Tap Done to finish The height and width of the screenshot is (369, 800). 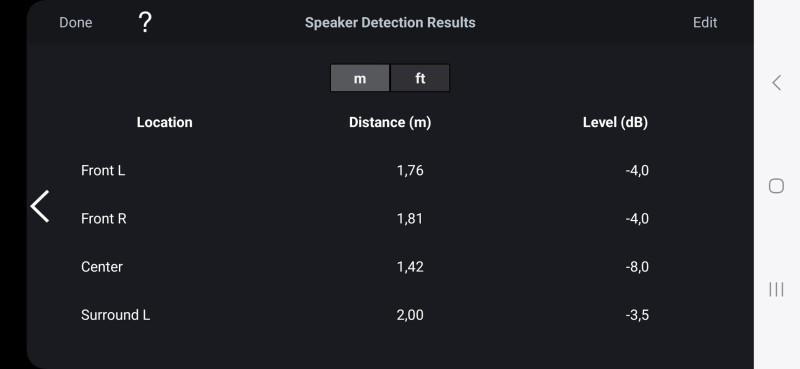[76, 22]
